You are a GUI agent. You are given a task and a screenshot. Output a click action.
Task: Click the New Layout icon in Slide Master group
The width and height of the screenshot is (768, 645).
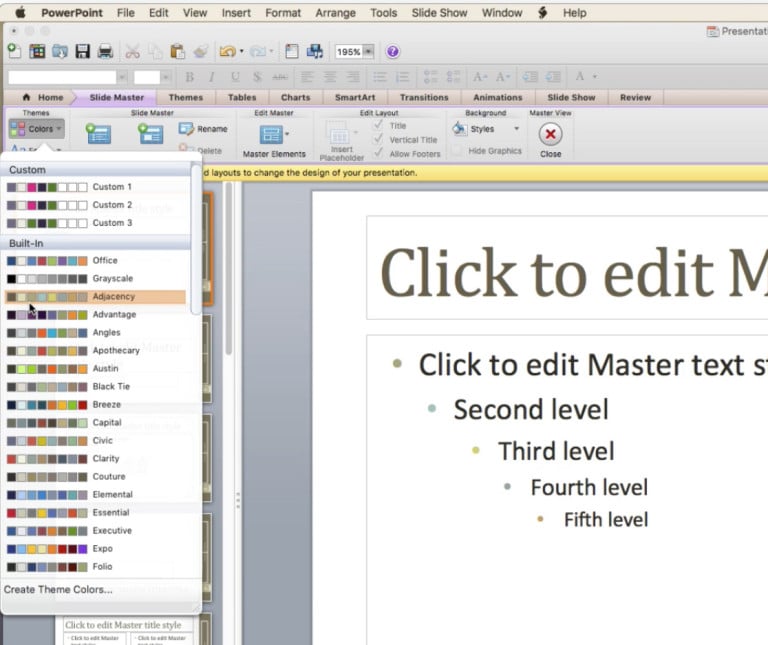point(150,134)
